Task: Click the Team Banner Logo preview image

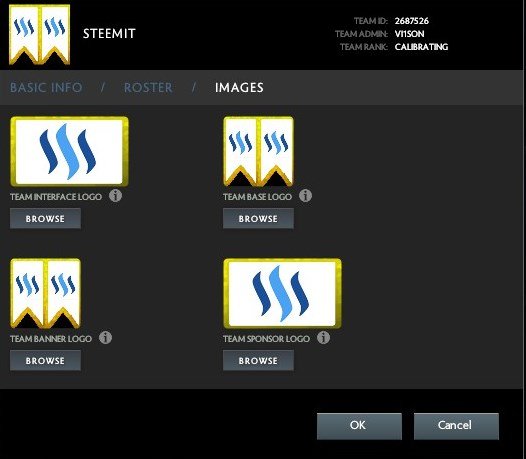Action: pos(46,293)
